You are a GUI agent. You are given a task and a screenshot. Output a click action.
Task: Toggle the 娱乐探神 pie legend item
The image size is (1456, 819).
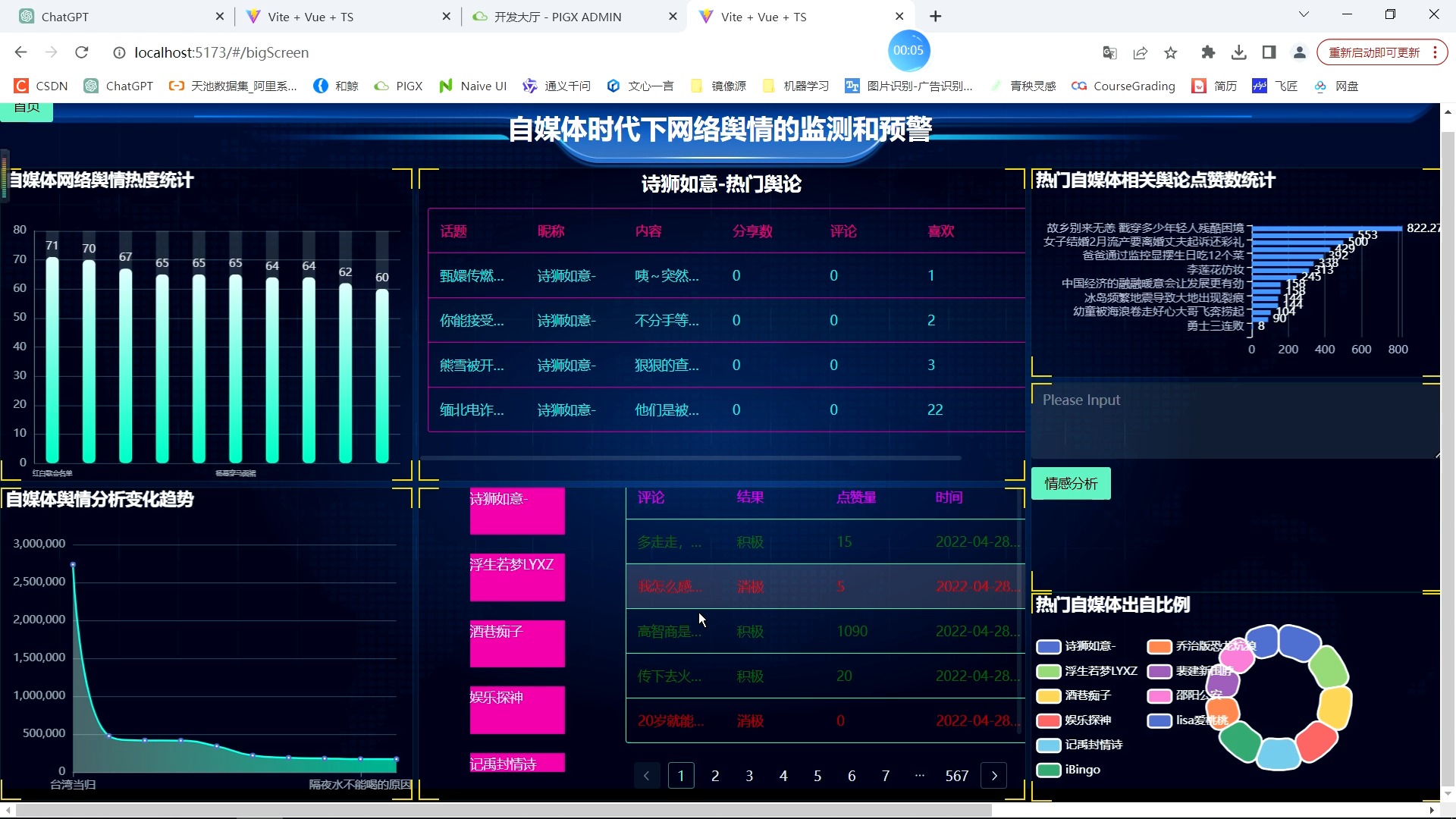[x=1075, y=720]
